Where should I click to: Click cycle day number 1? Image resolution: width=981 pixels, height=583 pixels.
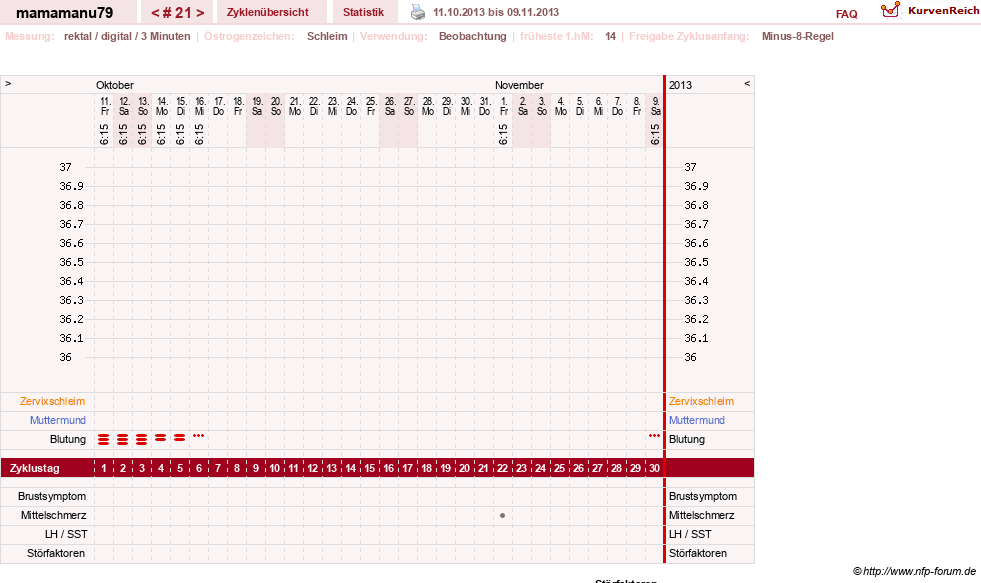[104, 468]
